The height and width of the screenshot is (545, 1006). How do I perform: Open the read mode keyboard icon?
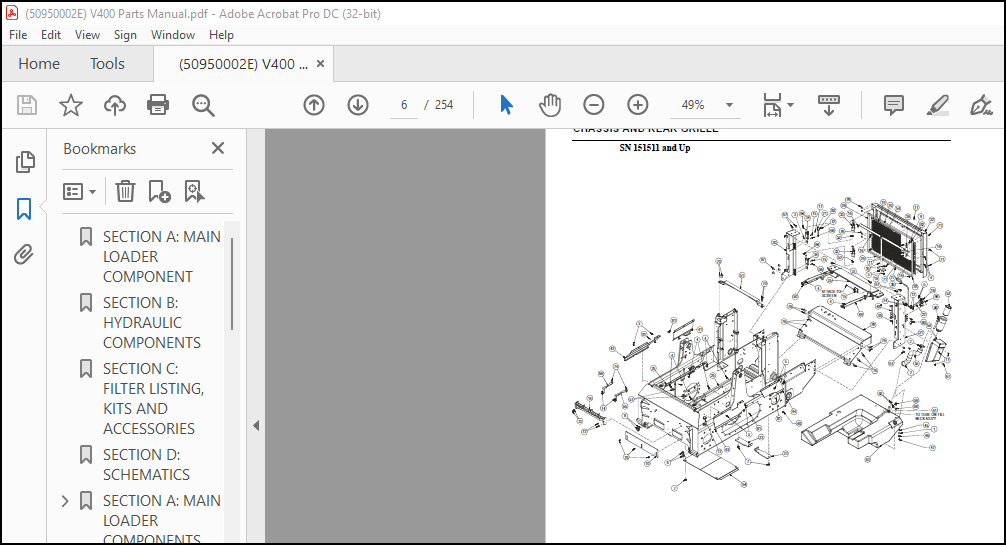(829, 105)
